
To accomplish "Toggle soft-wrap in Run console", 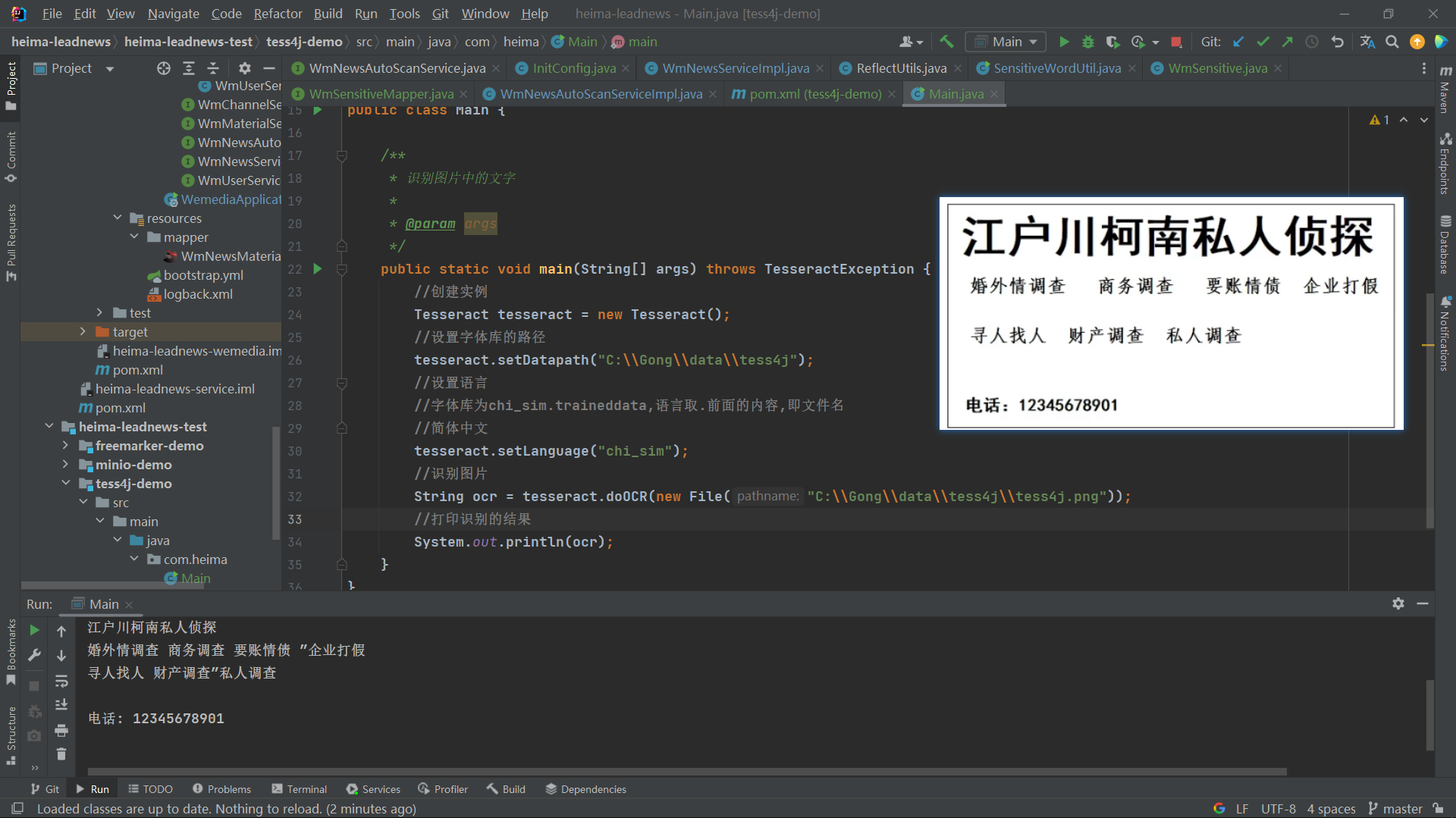I will (x=61, y=681).
